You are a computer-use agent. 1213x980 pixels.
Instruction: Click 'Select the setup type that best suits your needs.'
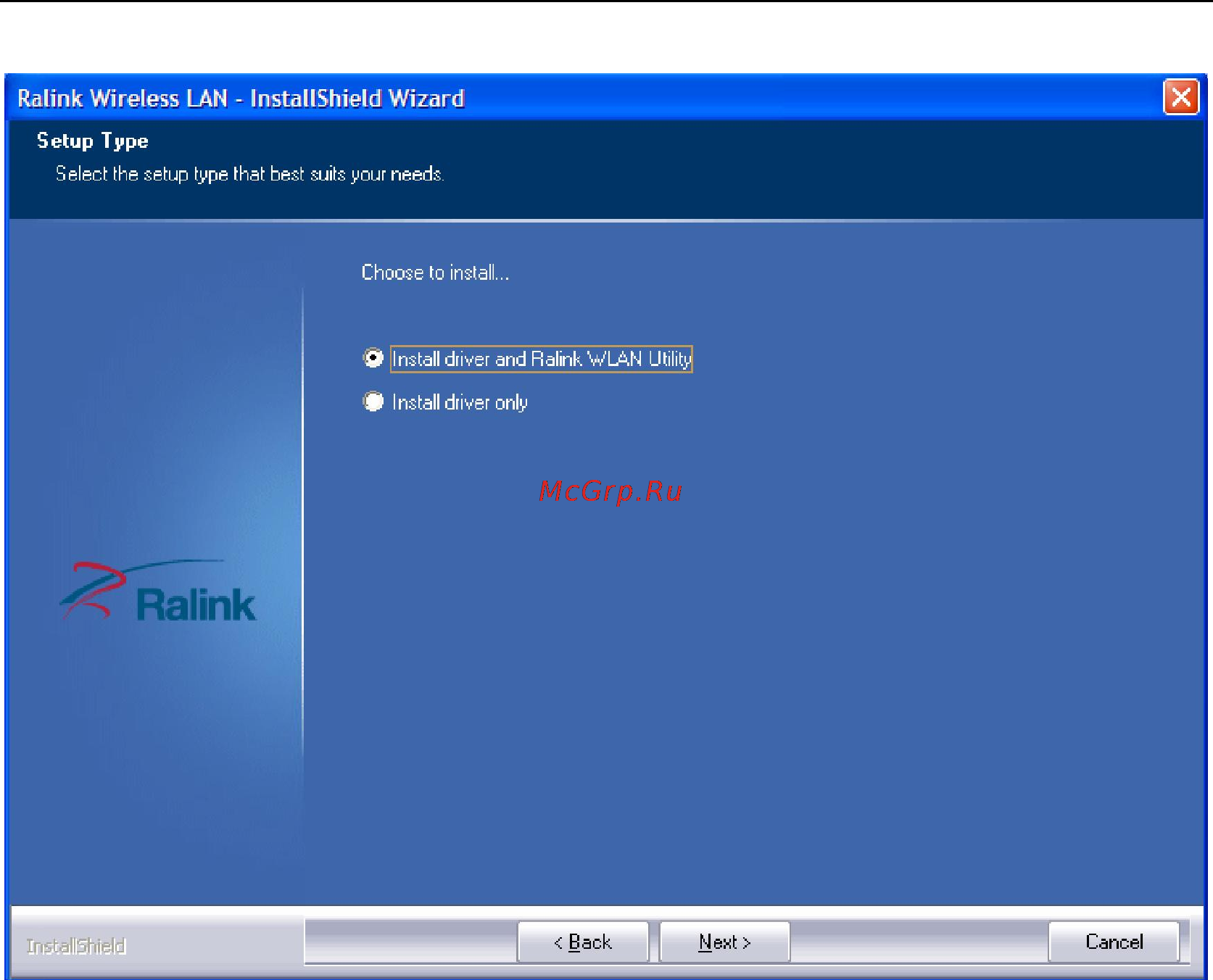point(250,174)
